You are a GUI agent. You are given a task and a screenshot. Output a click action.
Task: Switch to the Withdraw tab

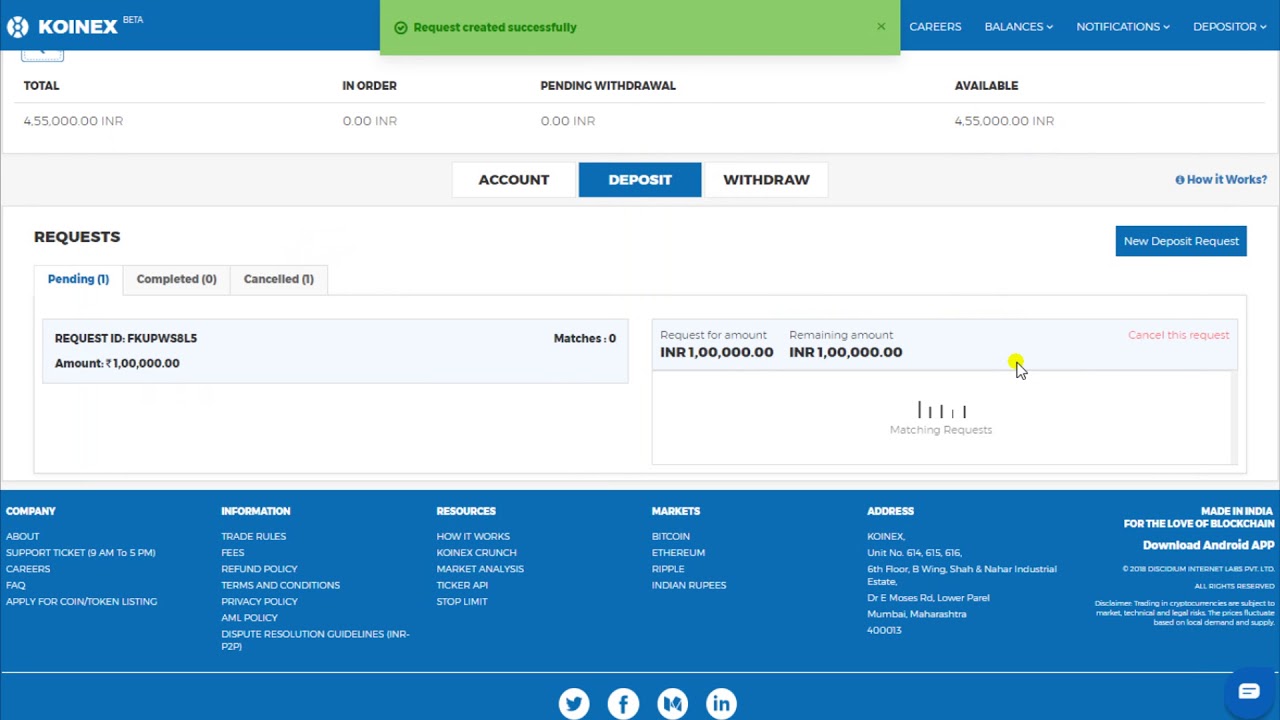pyautogui.click(x=766, y=180)
